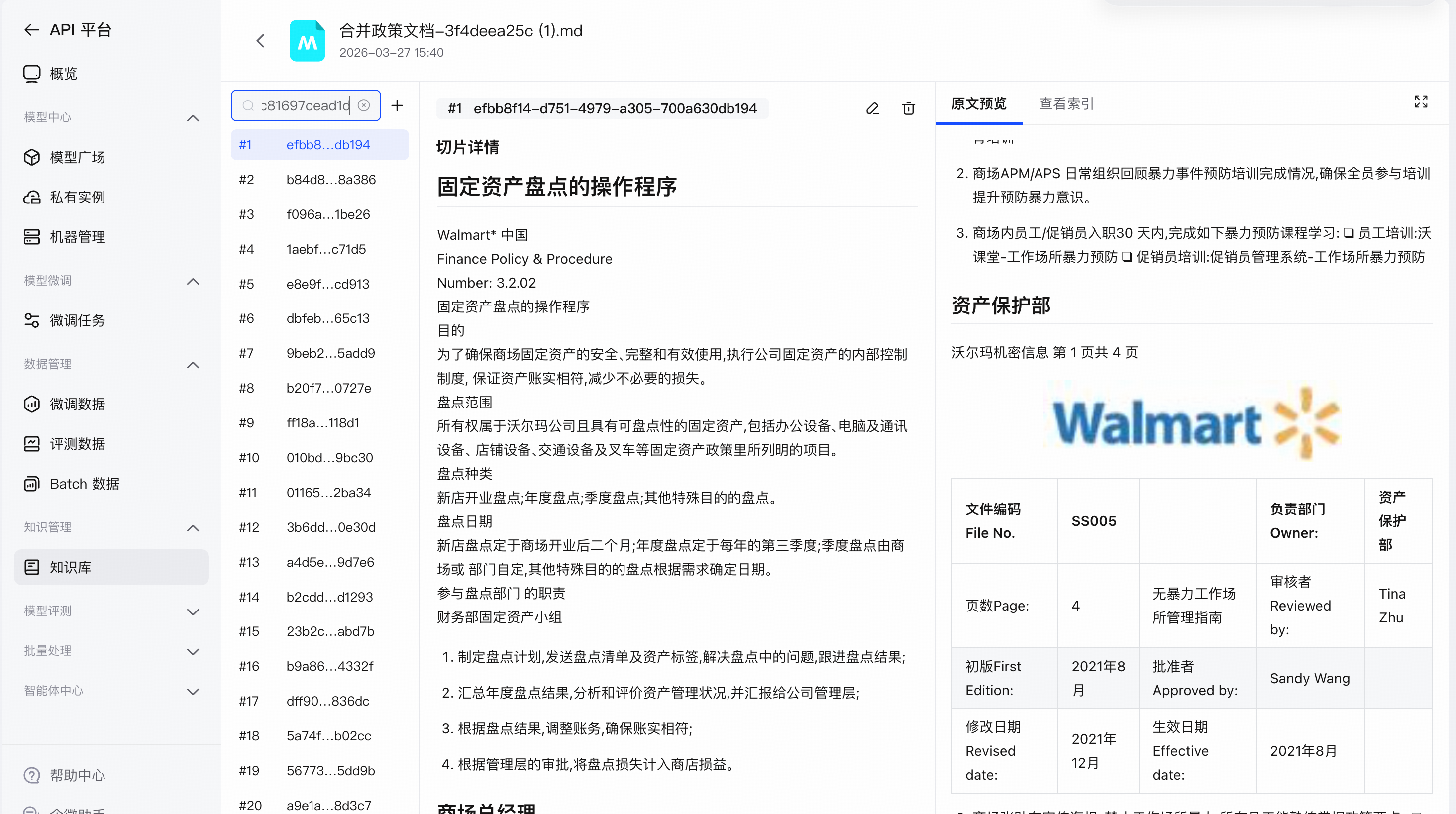Return to API 平台 with back arrow
The width and height of the screenshot is (1456, 814).
(32, 30)
